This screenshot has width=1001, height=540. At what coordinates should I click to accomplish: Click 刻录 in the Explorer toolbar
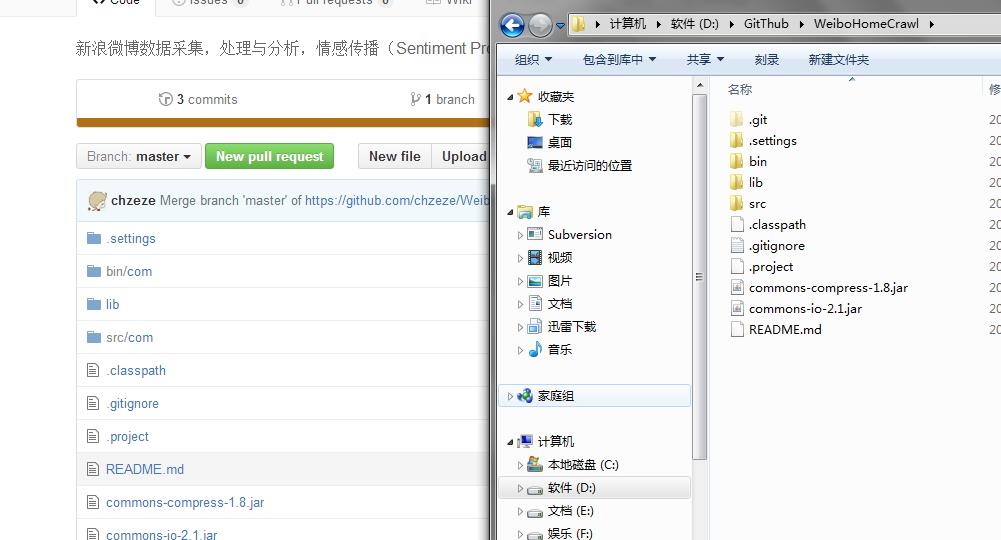767,59
